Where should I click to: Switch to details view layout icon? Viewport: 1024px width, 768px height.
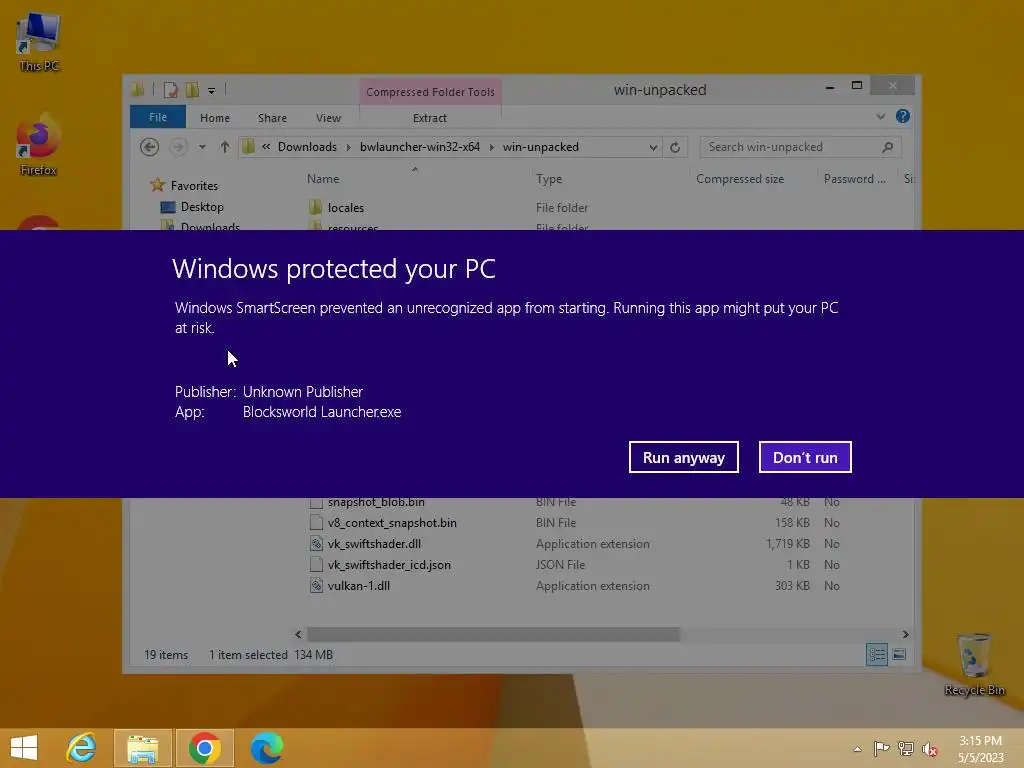point(876,654)
